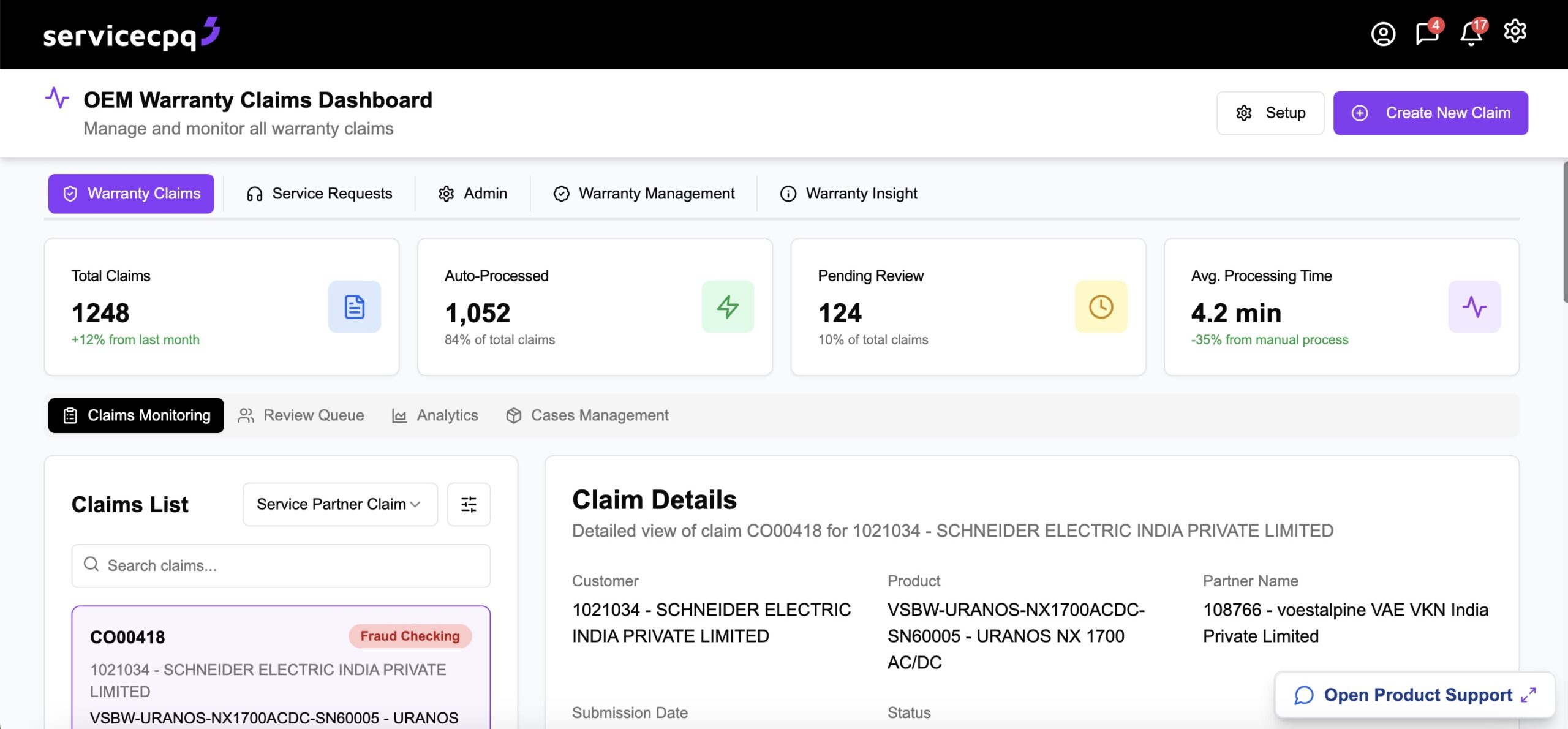Click the page vertical scrollbar
The image size is (1568, 729).
click(x=1564, y=233)
